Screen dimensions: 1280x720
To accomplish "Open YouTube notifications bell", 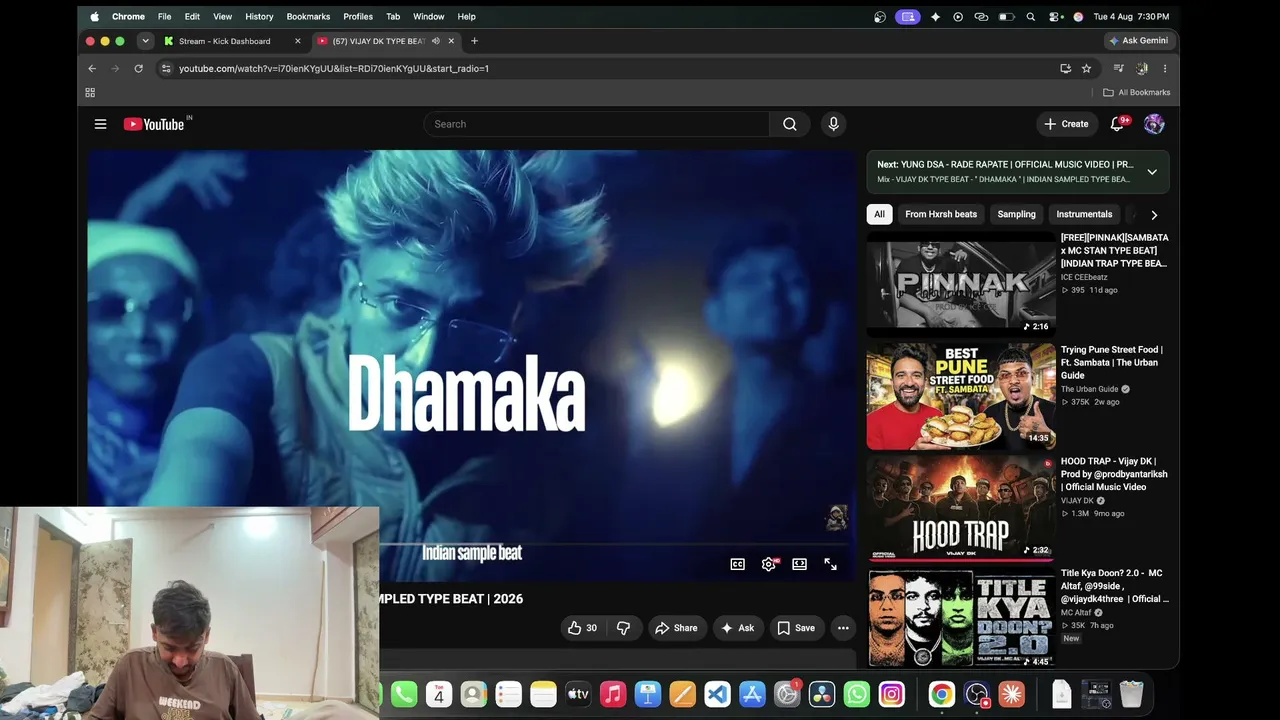I will pyautogui.click(x=1117, y=124).
